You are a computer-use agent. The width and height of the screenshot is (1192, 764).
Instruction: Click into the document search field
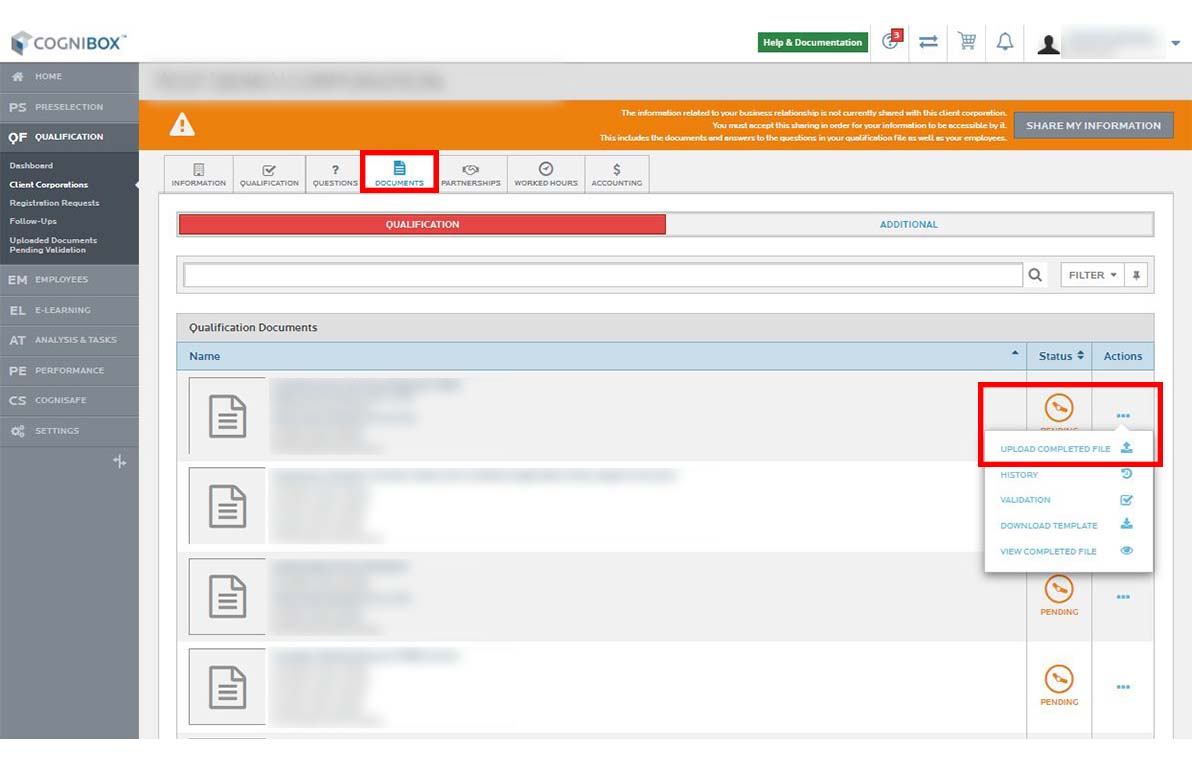(602, 275)
